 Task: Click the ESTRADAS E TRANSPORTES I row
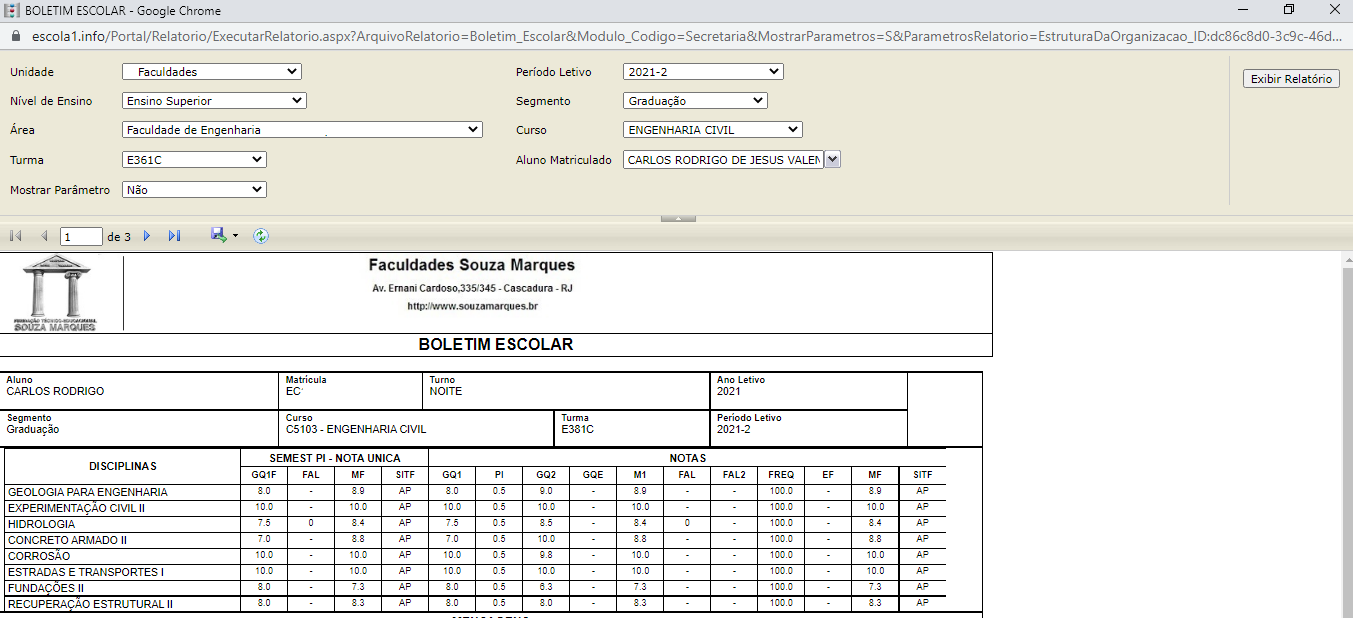coord(475,572)
